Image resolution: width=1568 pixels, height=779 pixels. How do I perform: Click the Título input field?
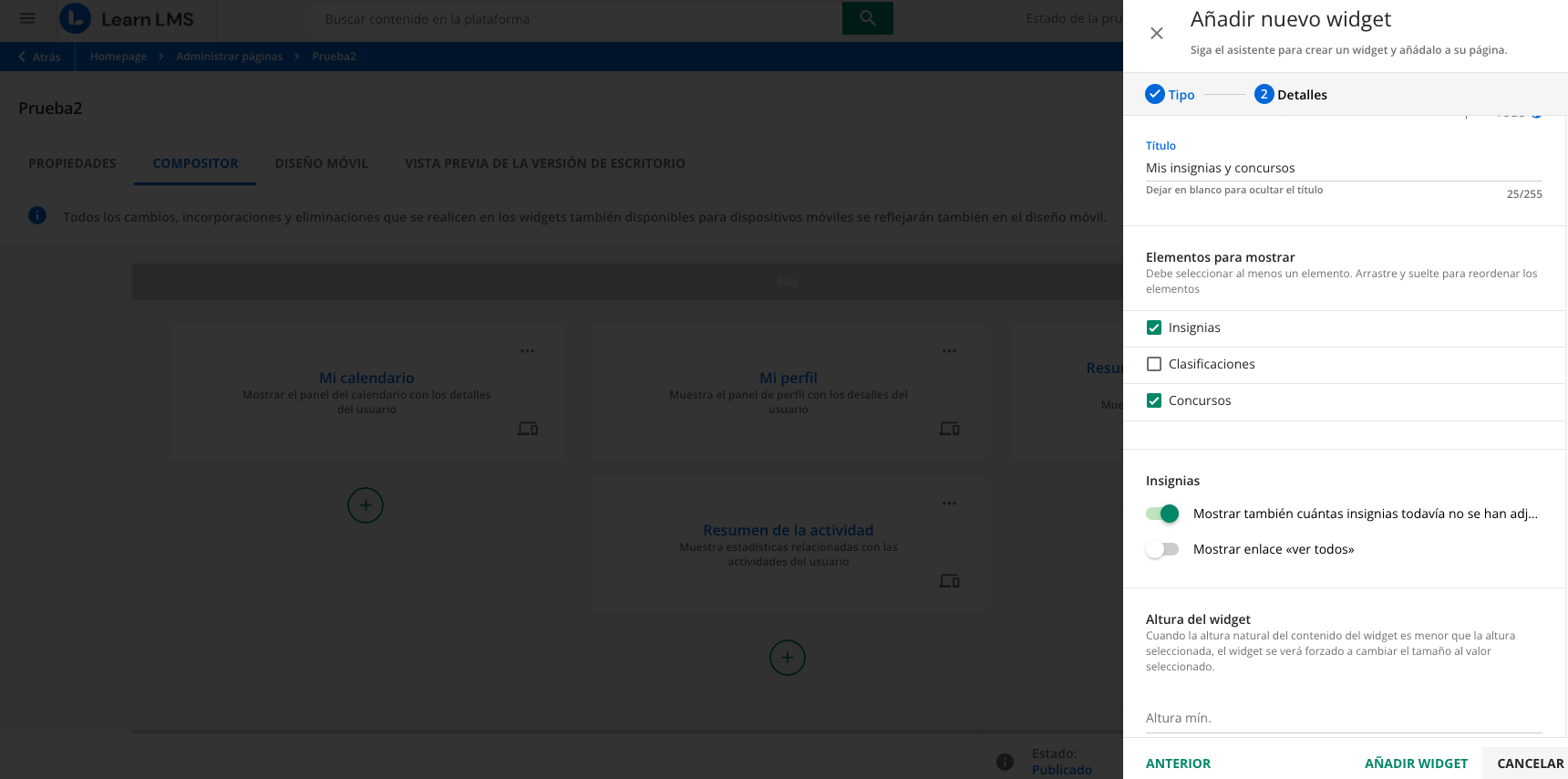click(x=1343, y=168)
